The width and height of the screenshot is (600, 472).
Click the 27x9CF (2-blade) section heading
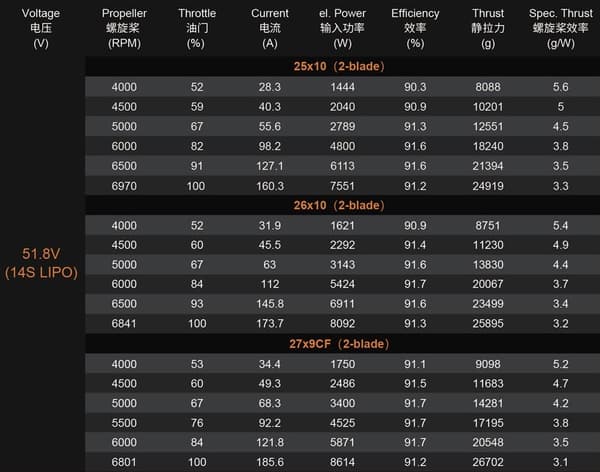coord(339,344)
